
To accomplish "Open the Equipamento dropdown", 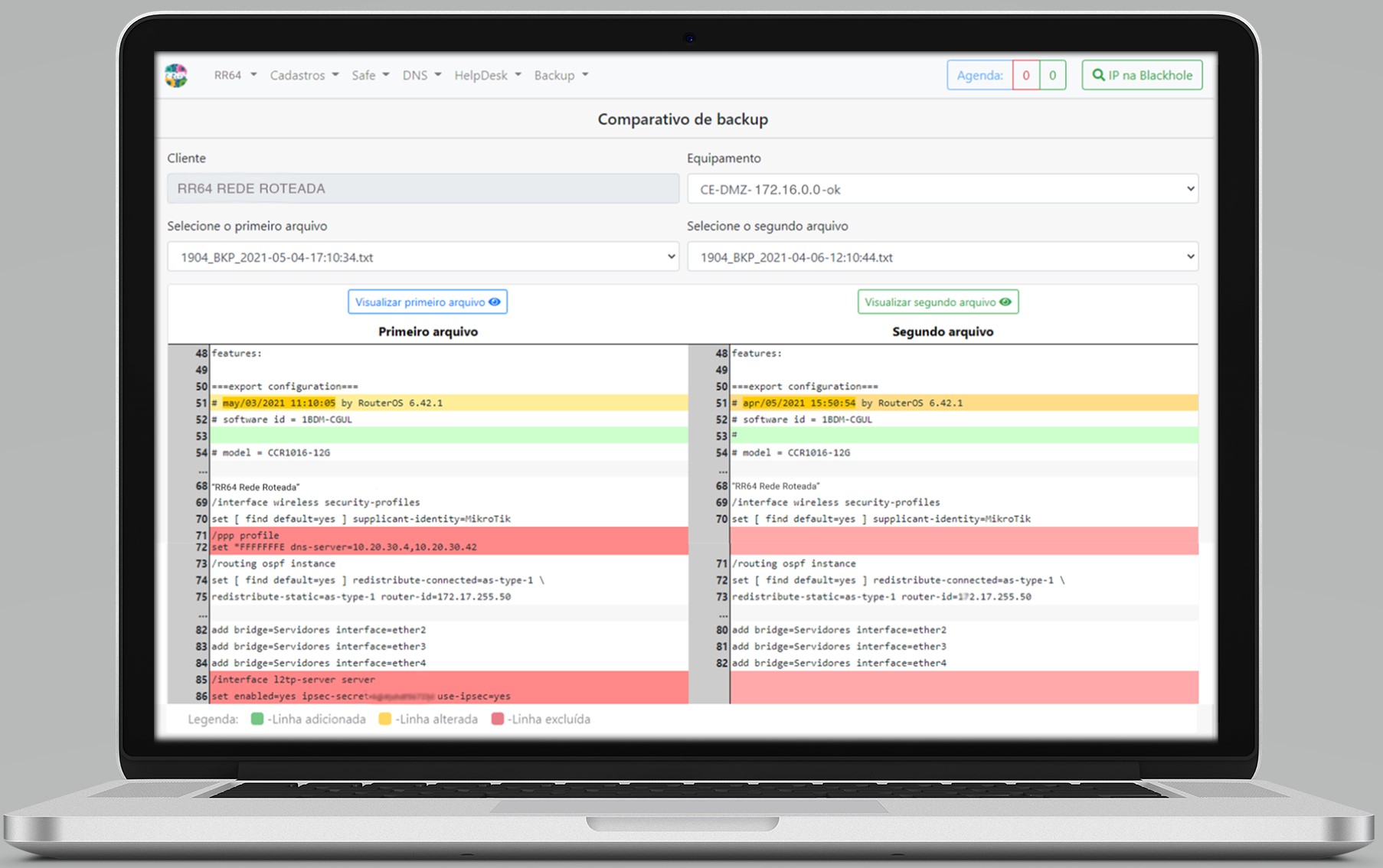I will click(942, 189).
